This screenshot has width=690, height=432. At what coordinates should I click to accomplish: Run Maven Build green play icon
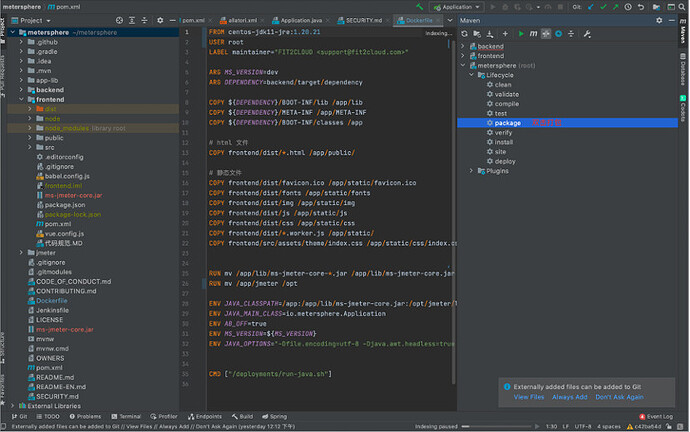pyautogui.click(x=521, y=34)
